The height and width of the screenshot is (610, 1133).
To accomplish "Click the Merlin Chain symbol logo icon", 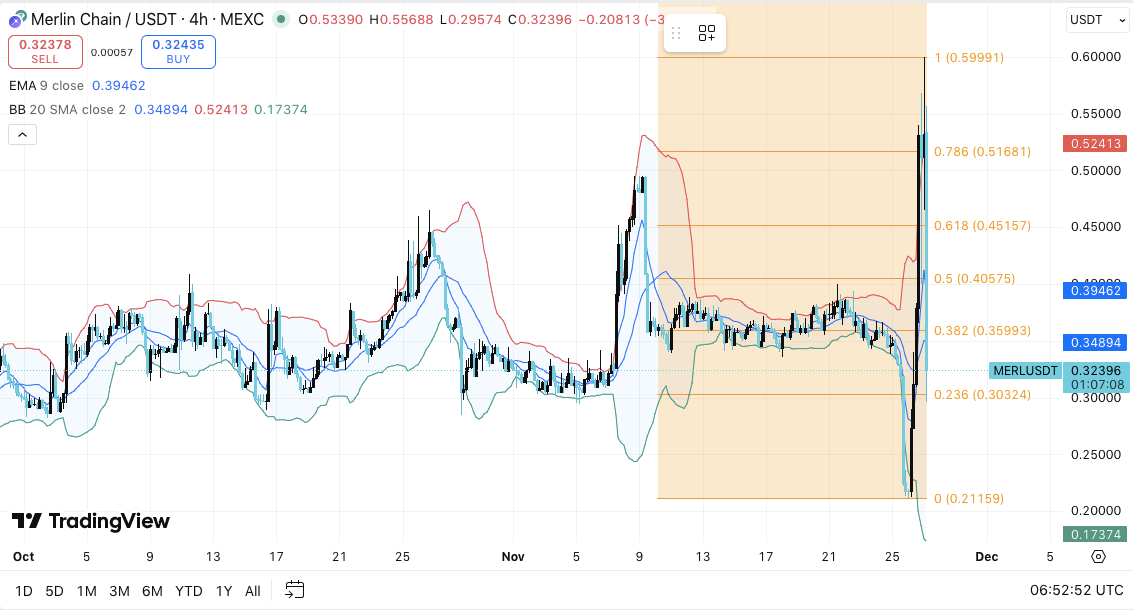I will (17, 20).
